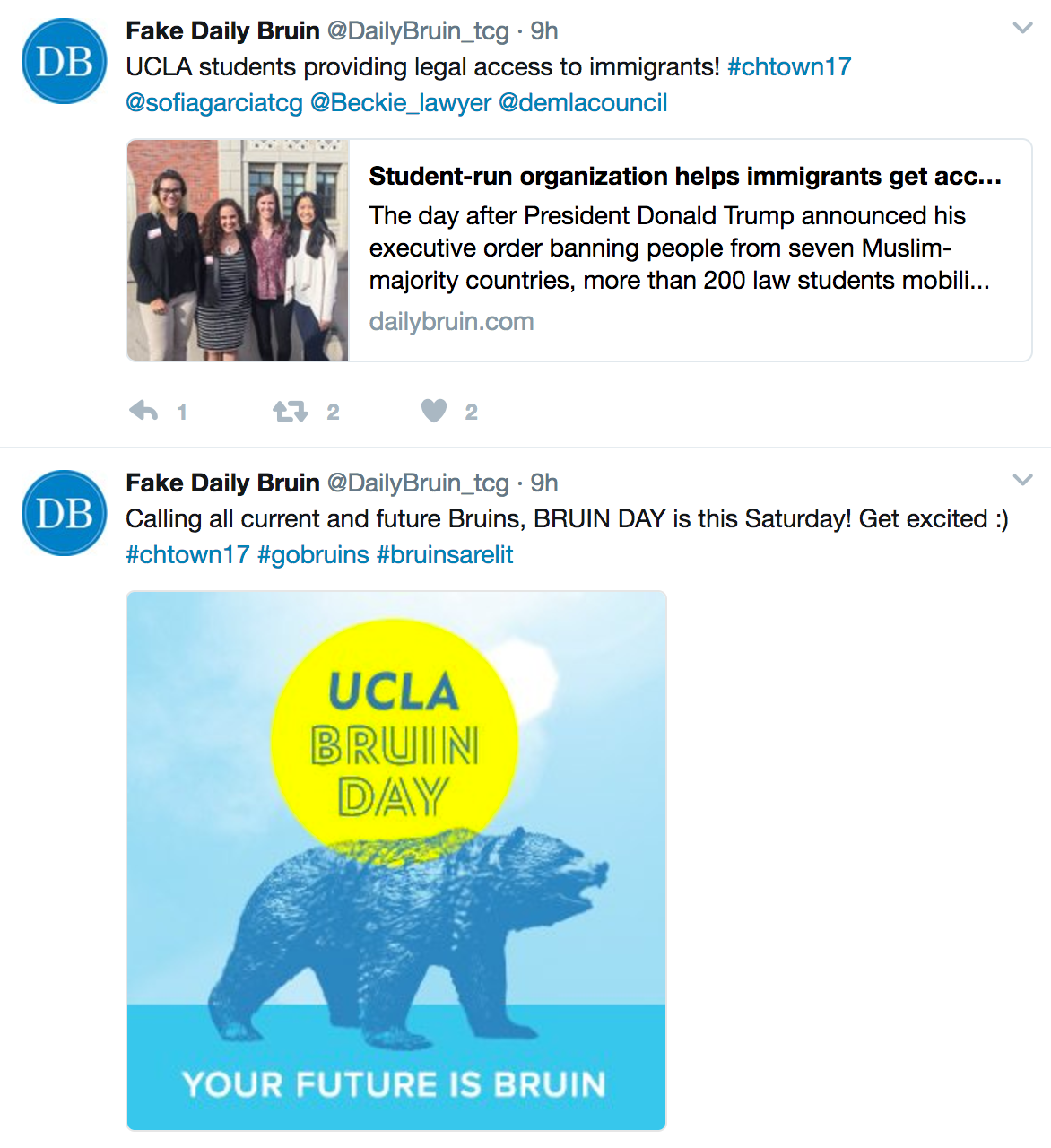Screen dimensions: 1051x1148
Task: Click the four students article thumbnail
Action: pyautogui.click(x=238, y=250)
